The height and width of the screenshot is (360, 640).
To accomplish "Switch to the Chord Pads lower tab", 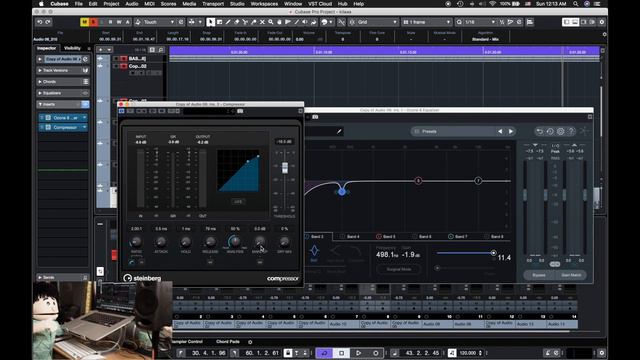I will pyautogui.click(x=228, y=342).
